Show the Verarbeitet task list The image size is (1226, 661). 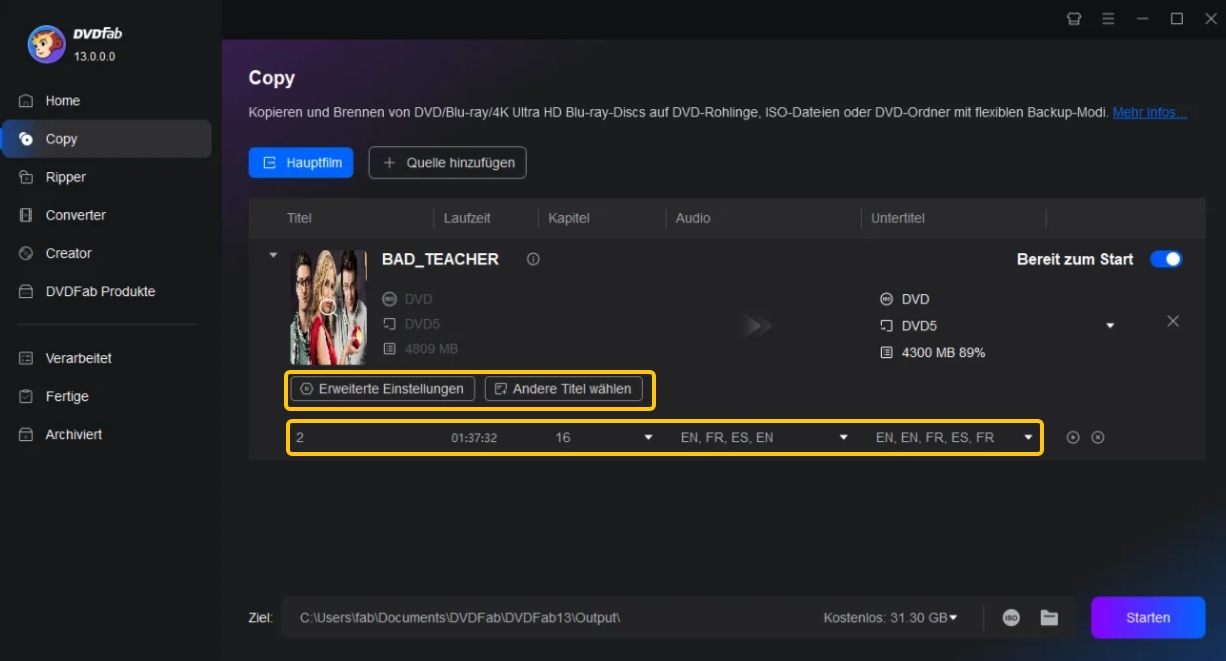[78, 358]
